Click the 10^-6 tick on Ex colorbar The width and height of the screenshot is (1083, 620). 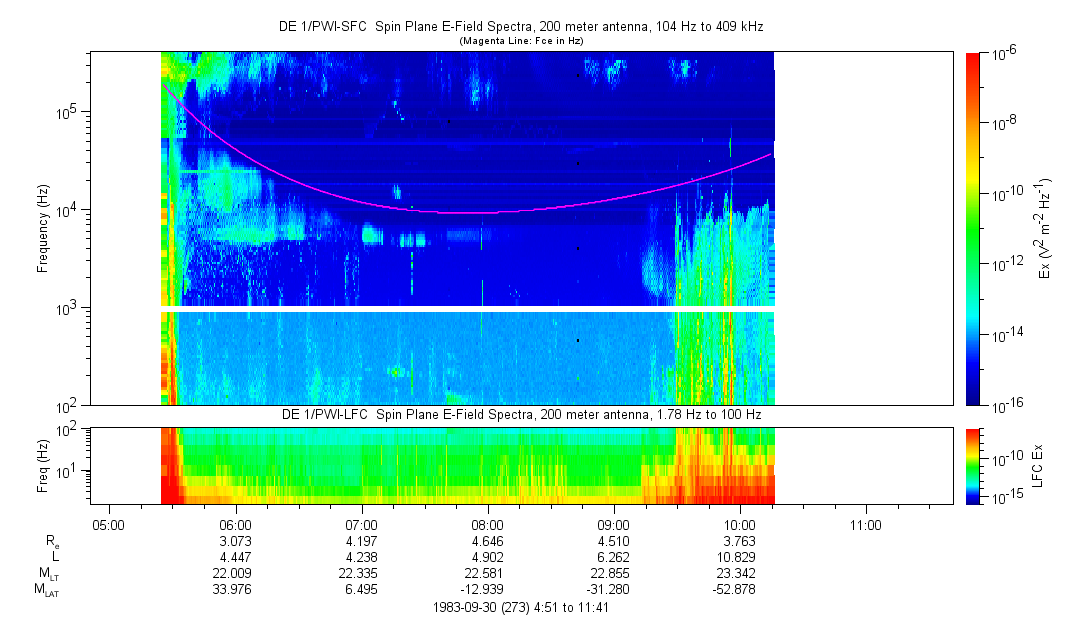[1003, 54]
